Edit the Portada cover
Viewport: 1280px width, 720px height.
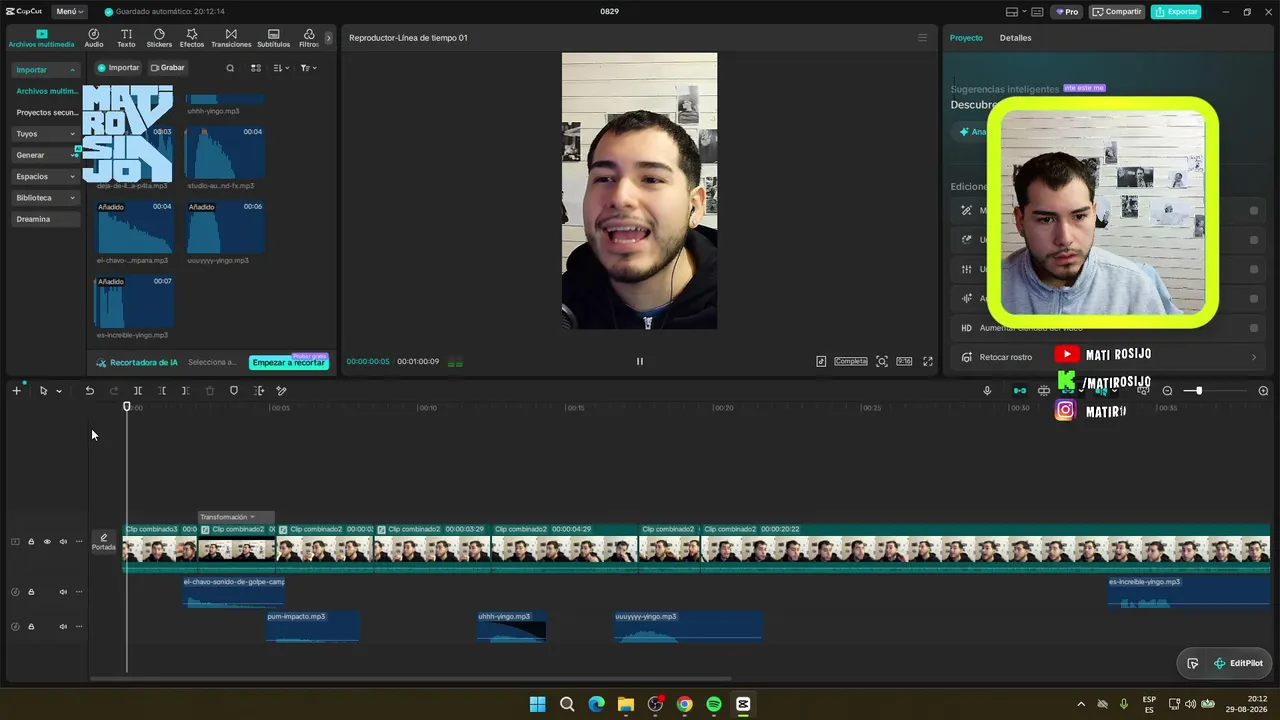click(x=104, y=542)
